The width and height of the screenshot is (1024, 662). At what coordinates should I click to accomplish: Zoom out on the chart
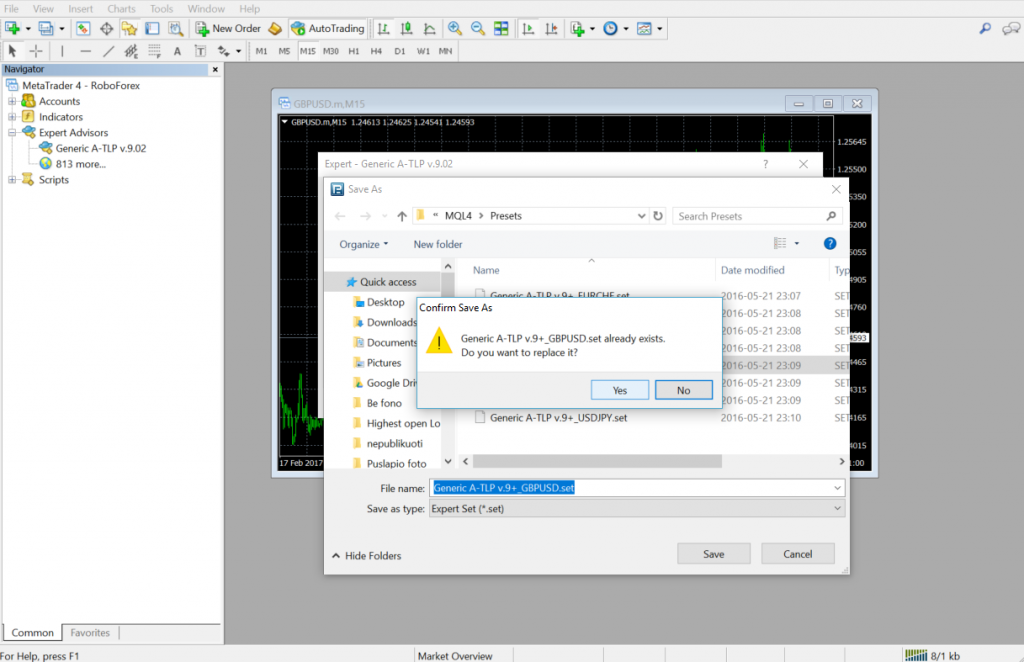pyautogui.click(x=478, y=28)
